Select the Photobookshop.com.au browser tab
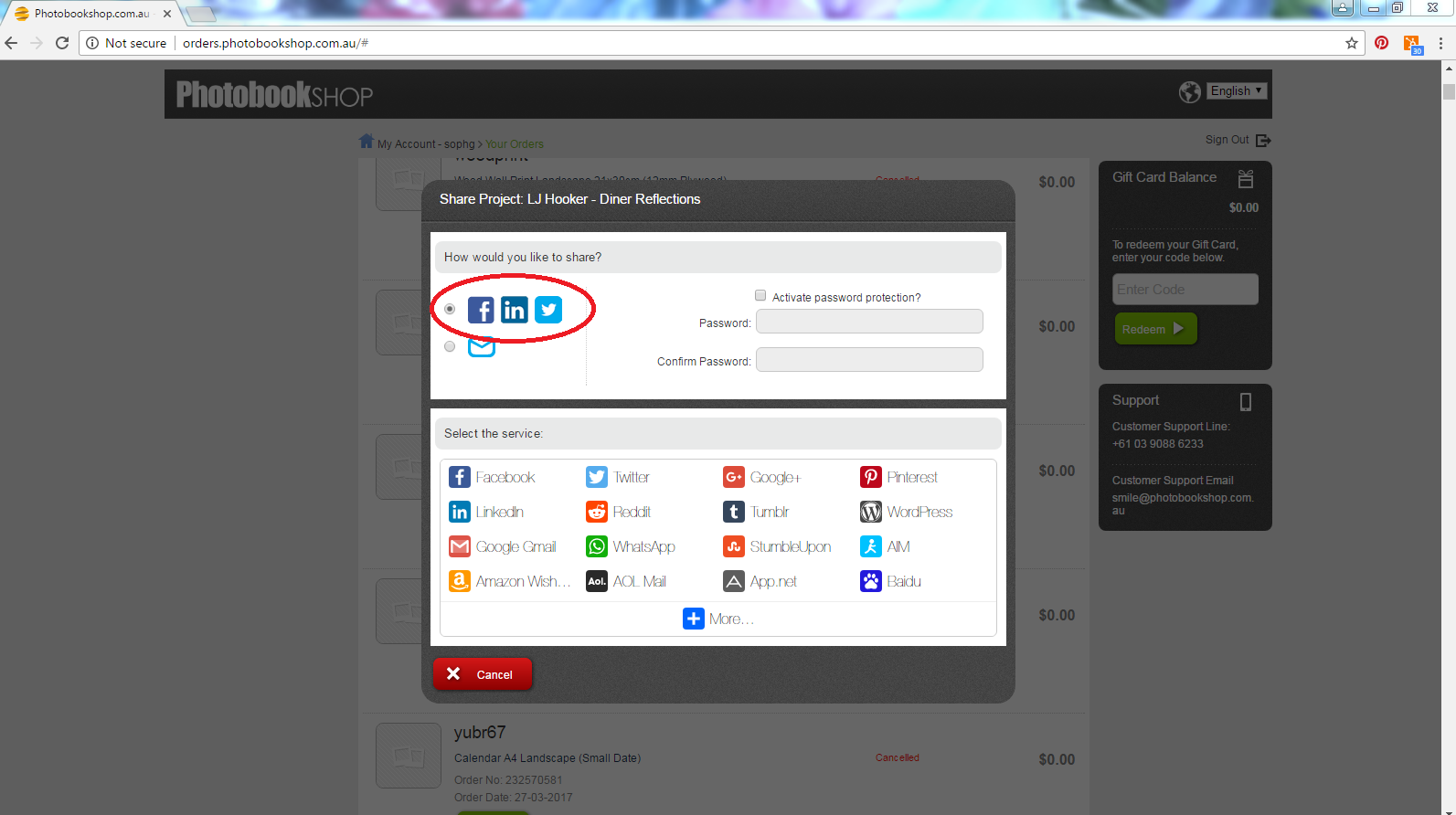Image resolution: width=1456 pixels, height=815 pixels. (x=91, y=14)
